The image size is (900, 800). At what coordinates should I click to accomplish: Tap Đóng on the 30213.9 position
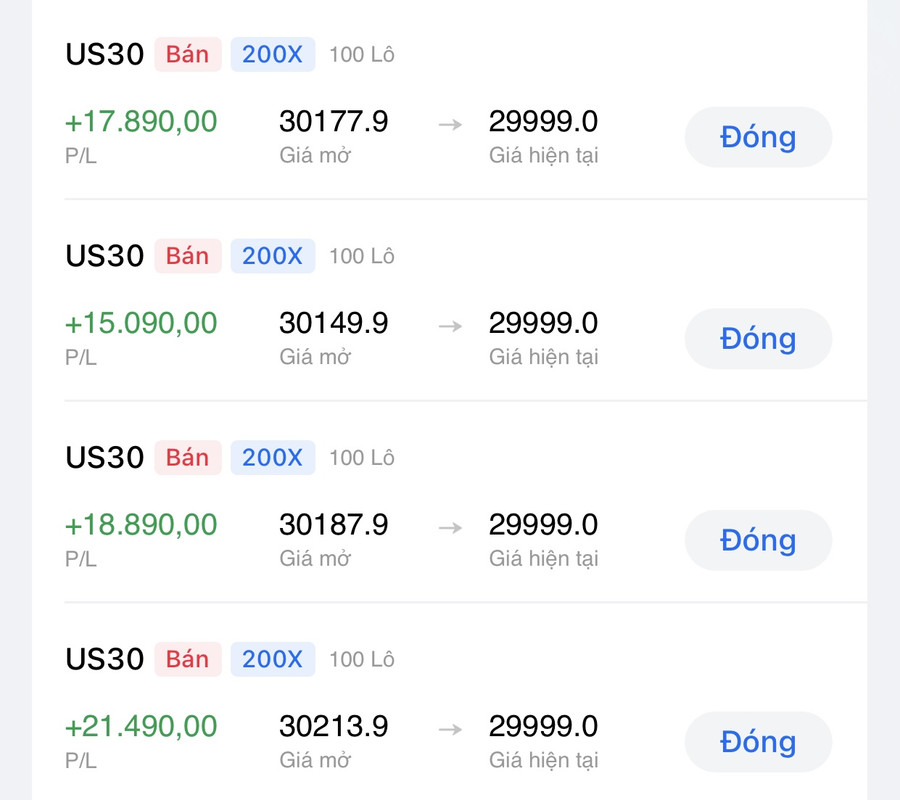coord(758,742)
